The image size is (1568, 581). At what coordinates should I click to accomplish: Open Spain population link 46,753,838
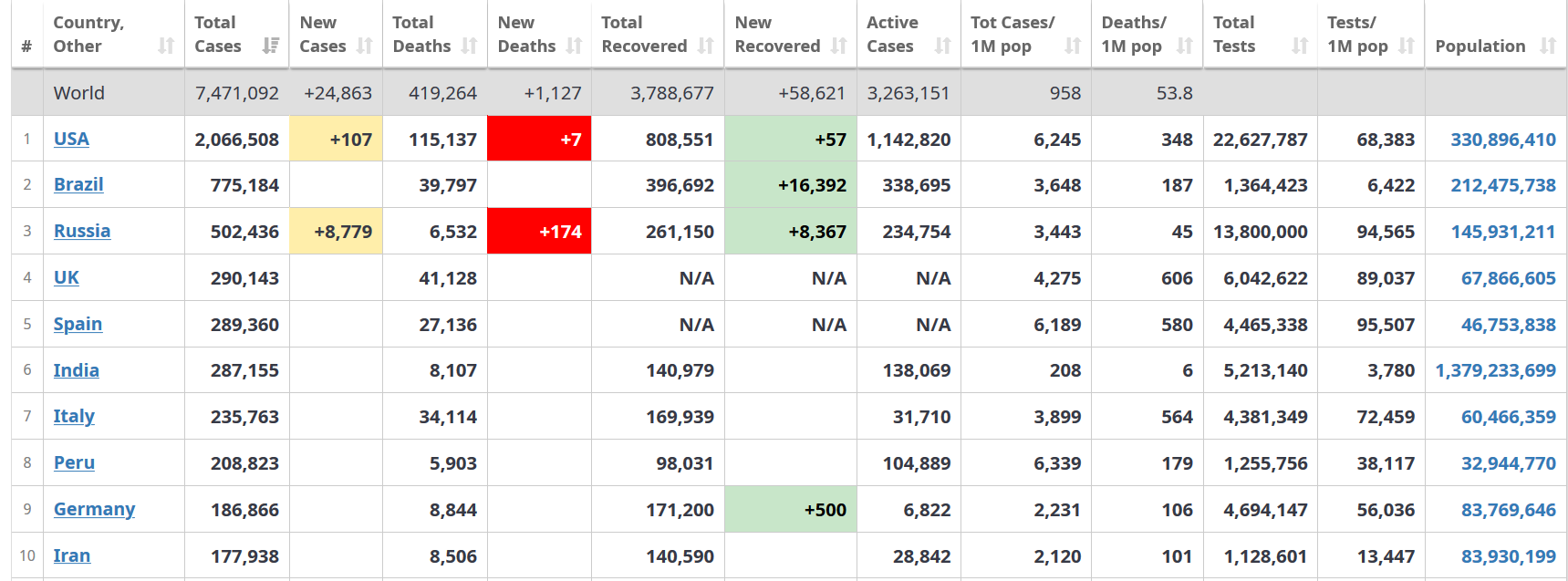pyautogui.click(x=1509, y=325)
